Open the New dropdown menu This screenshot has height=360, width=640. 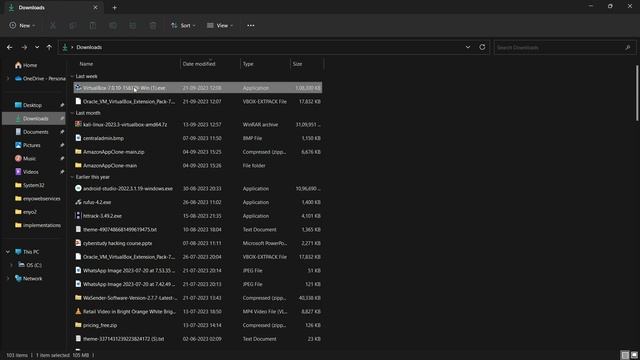click(22, 26)
